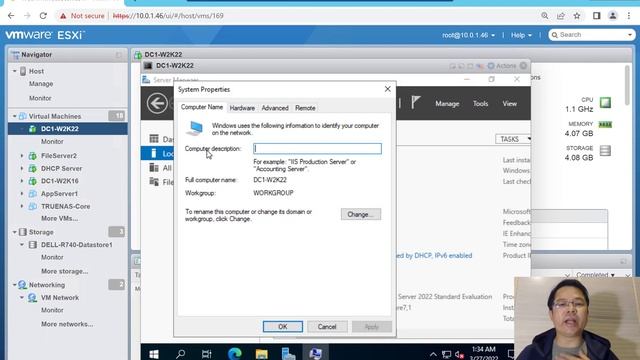640x360 pixels.
Task: Switch to the Hardware tab
Action: point(242,108)
